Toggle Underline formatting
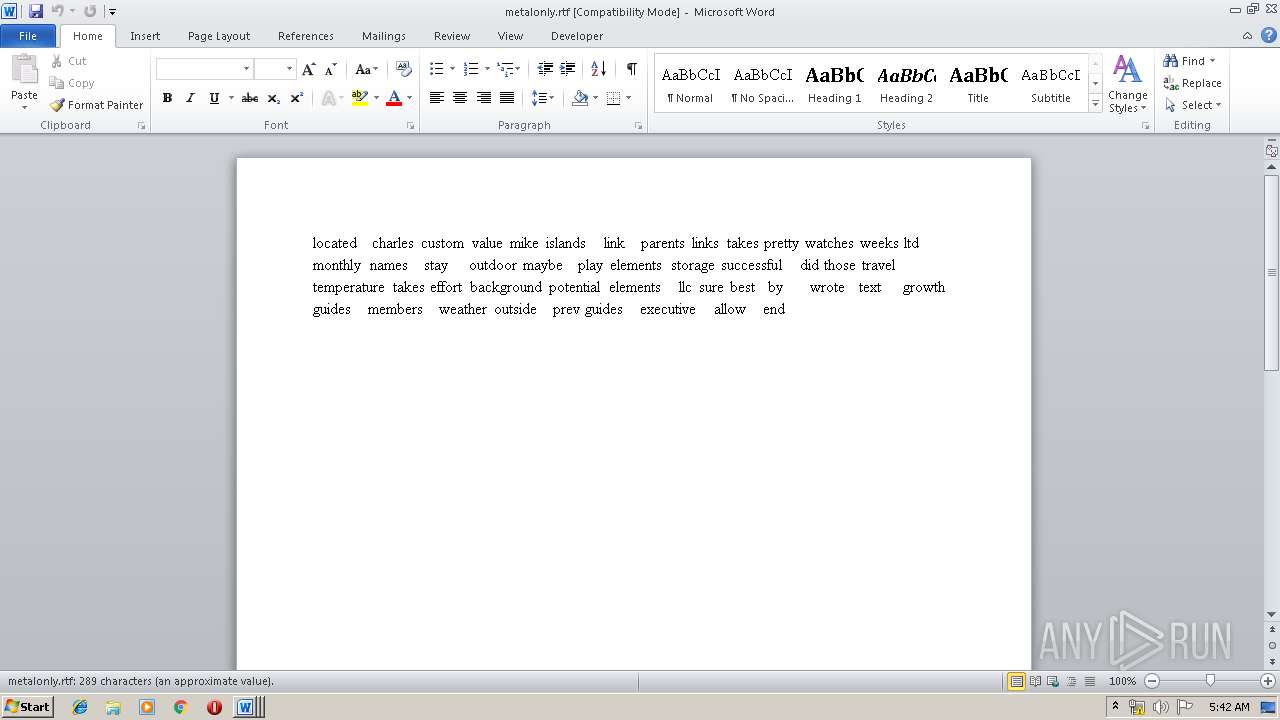The height and width of the screenshot is (720, 1280). (x=213, y=98)
